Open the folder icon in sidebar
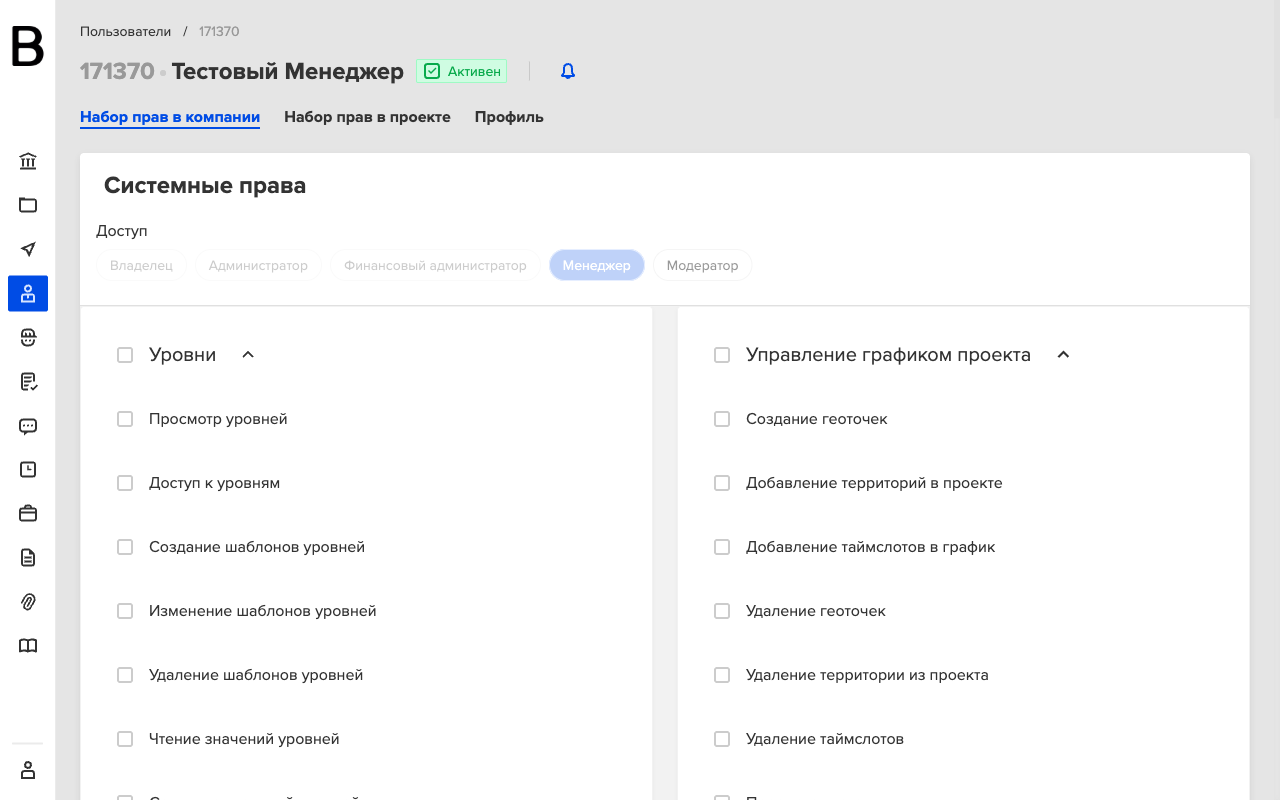 [x=28, y=205]
